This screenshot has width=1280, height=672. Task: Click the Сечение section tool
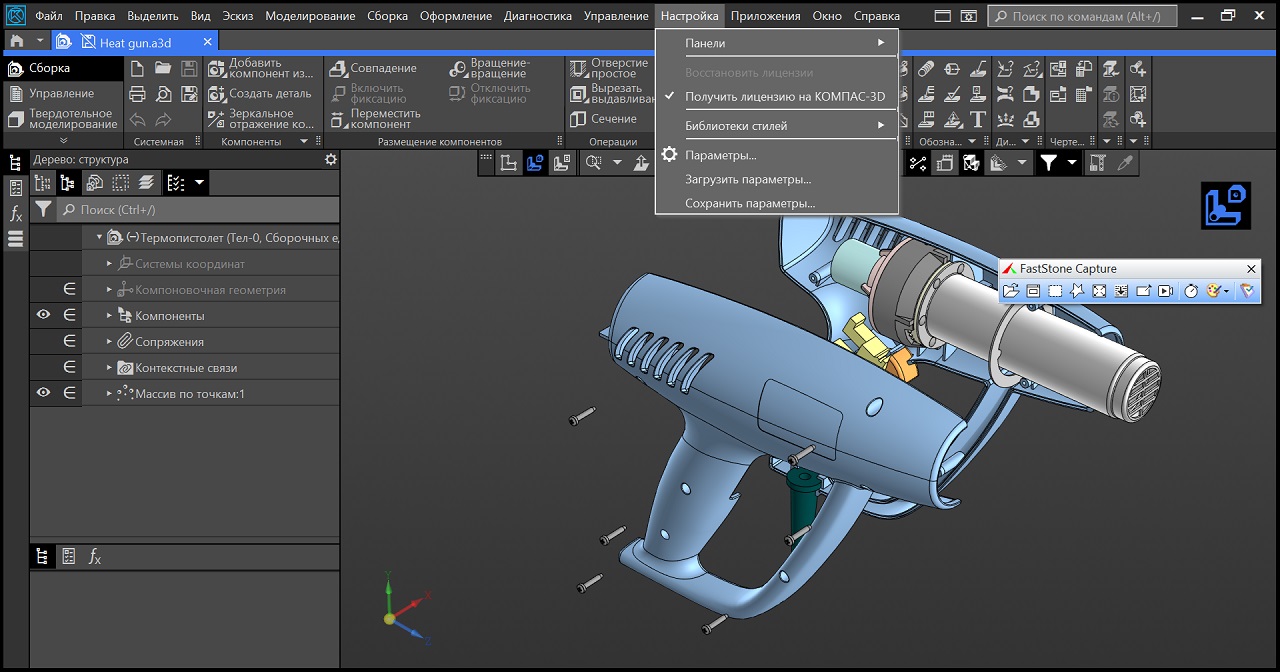[604, 119]
